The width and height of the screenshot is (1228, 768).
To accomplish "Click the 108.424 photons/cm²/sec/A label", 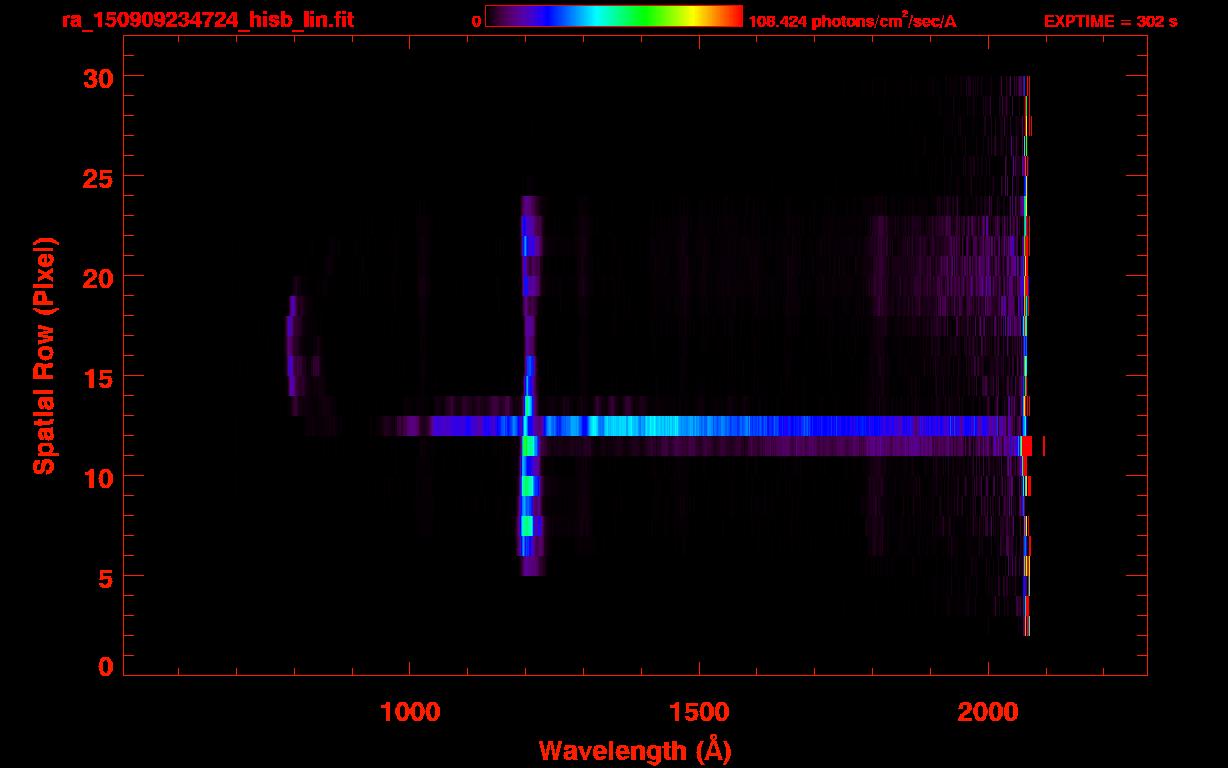I will tap(852, 20).
